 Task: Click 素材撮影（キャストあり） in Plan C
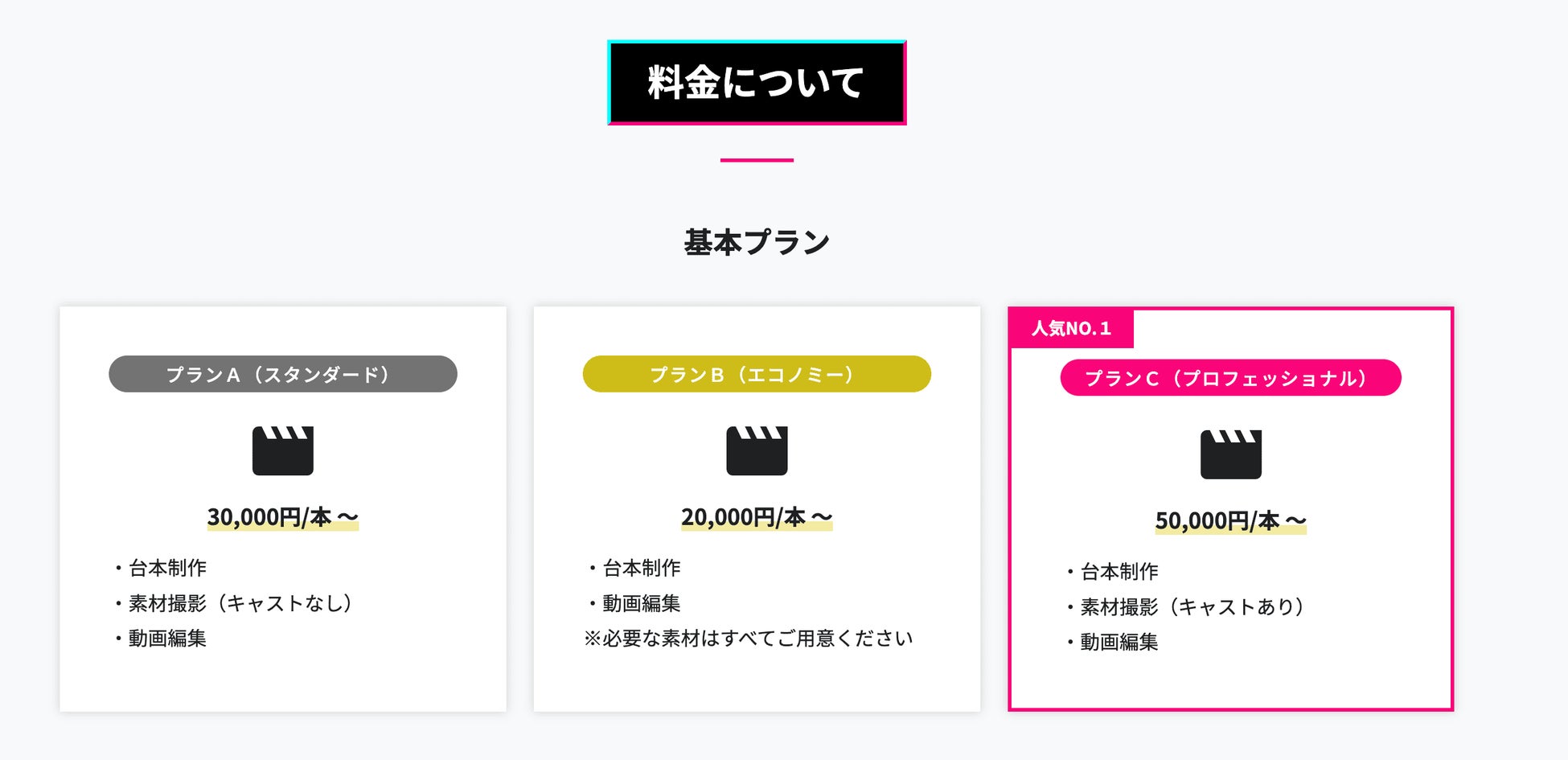coord(1192,607)
